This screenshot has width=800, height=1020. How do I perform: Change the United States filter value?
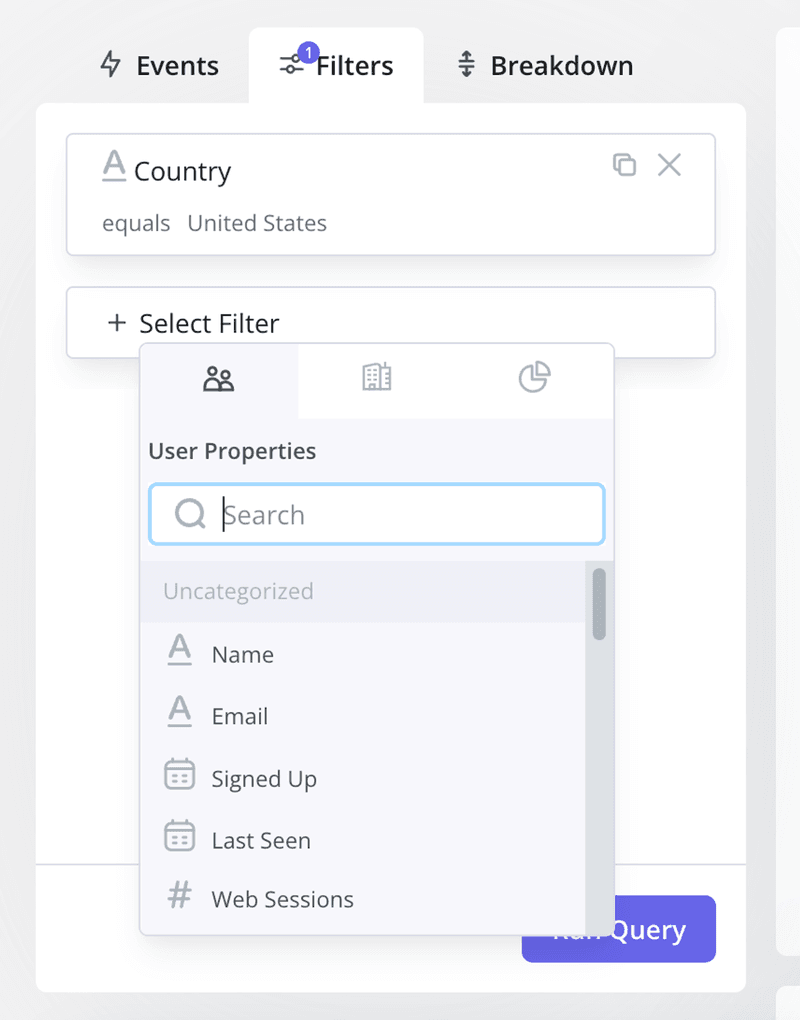pyautogui.click(x=257, y=223)
